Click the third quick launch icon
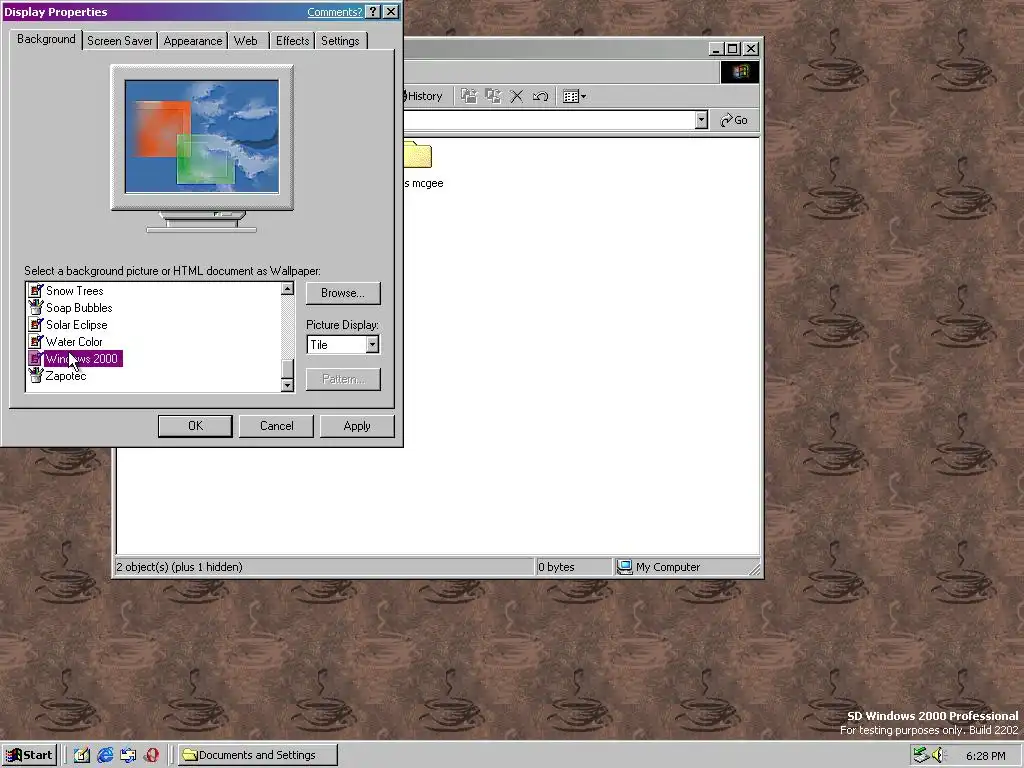 [x=128, y=755]
